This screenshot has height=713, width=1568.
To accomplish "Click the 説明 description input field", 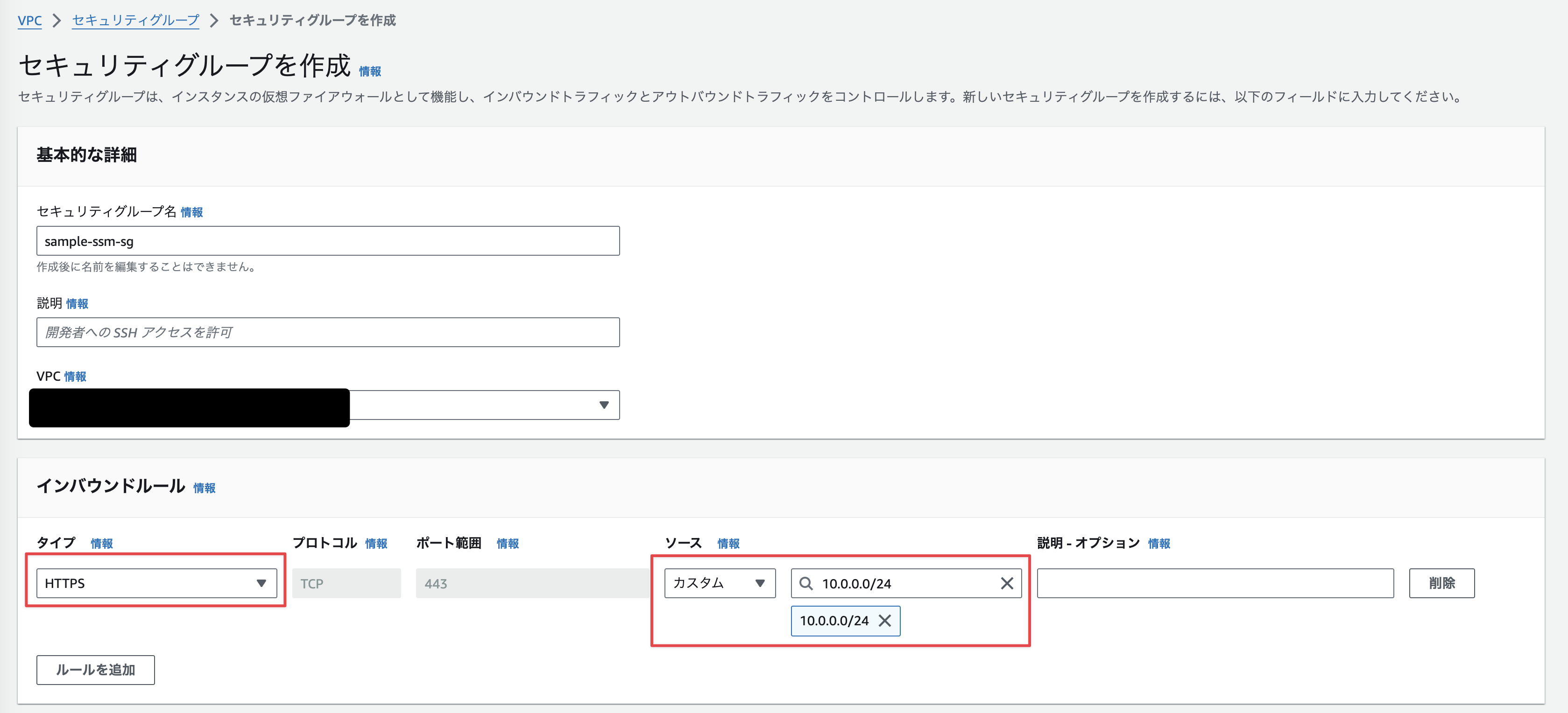I will 327,332.
